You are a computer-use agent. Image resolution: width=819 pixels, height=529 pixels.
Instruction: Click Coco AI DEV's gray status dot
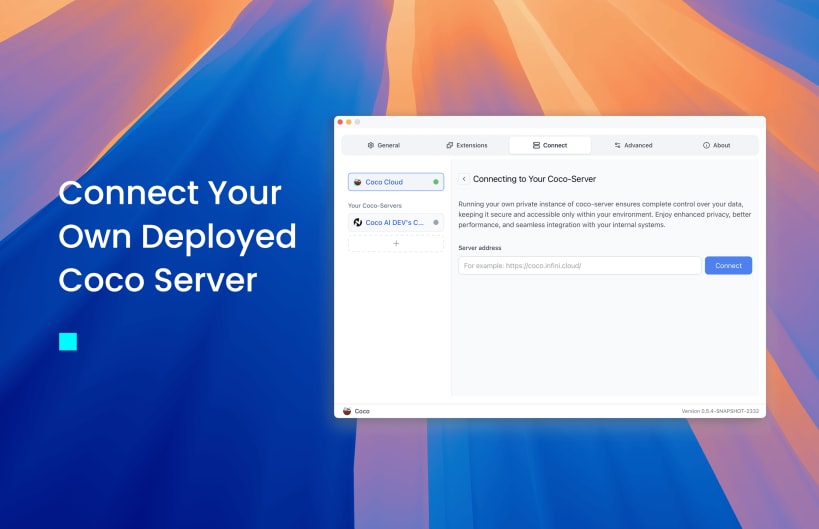(436, 222)
